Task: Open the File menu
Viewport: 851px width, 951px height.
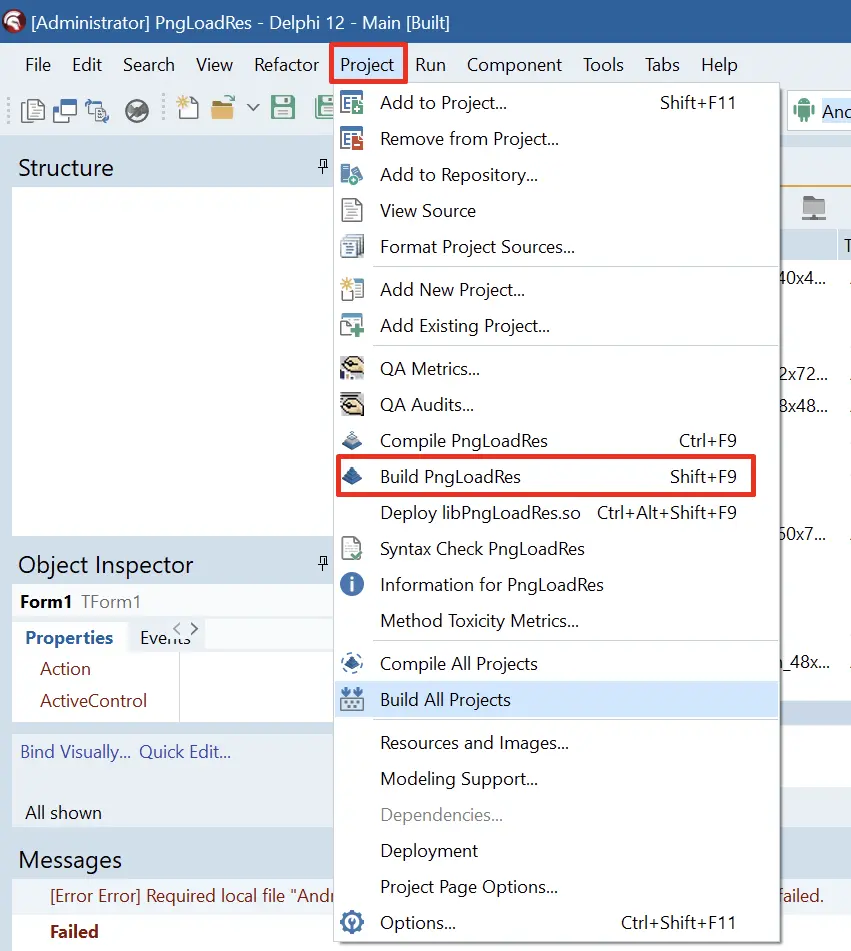Action: click(x=38, y=64)
